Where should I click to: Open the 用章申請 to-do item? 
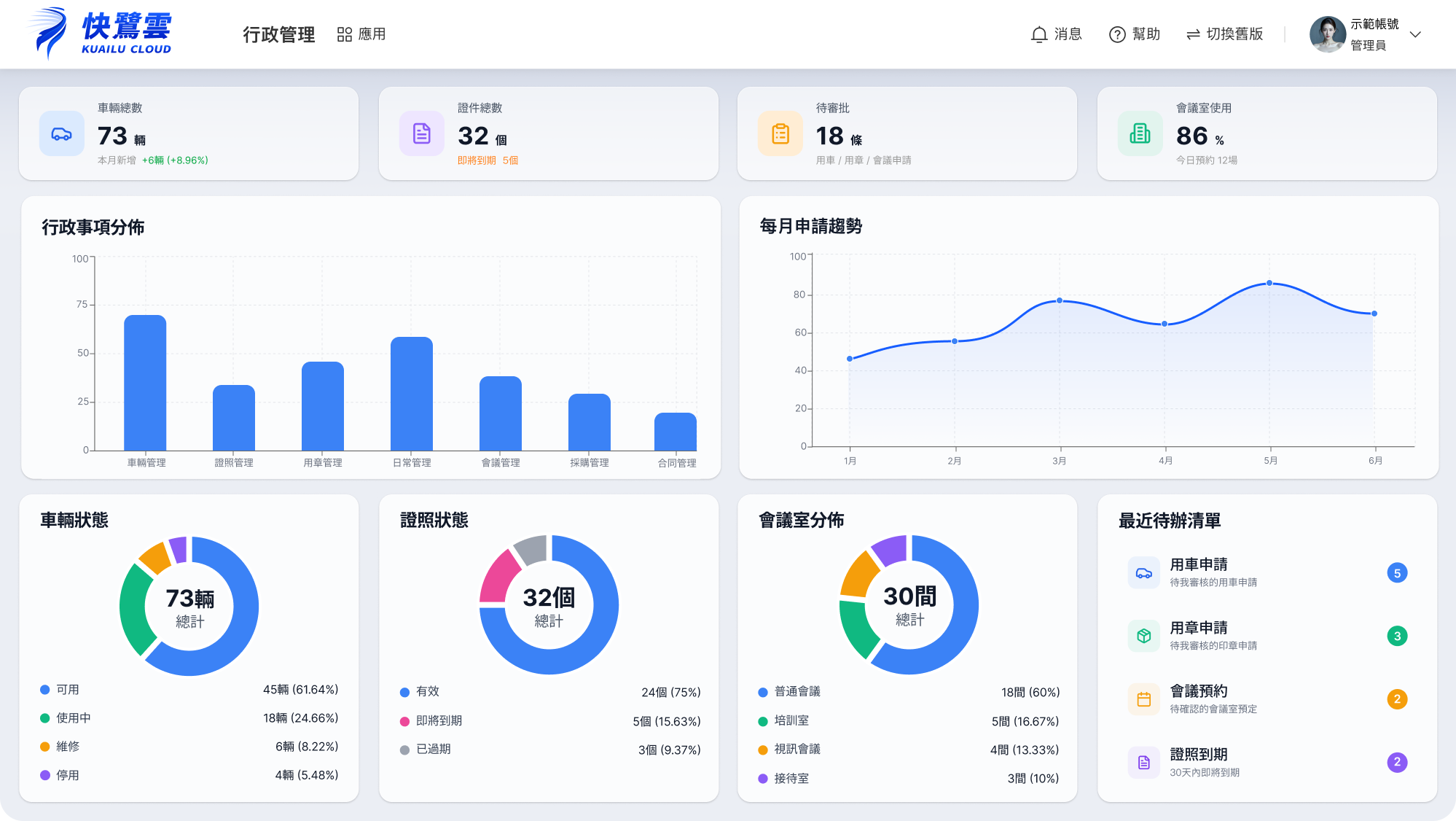click(1267, 636)
